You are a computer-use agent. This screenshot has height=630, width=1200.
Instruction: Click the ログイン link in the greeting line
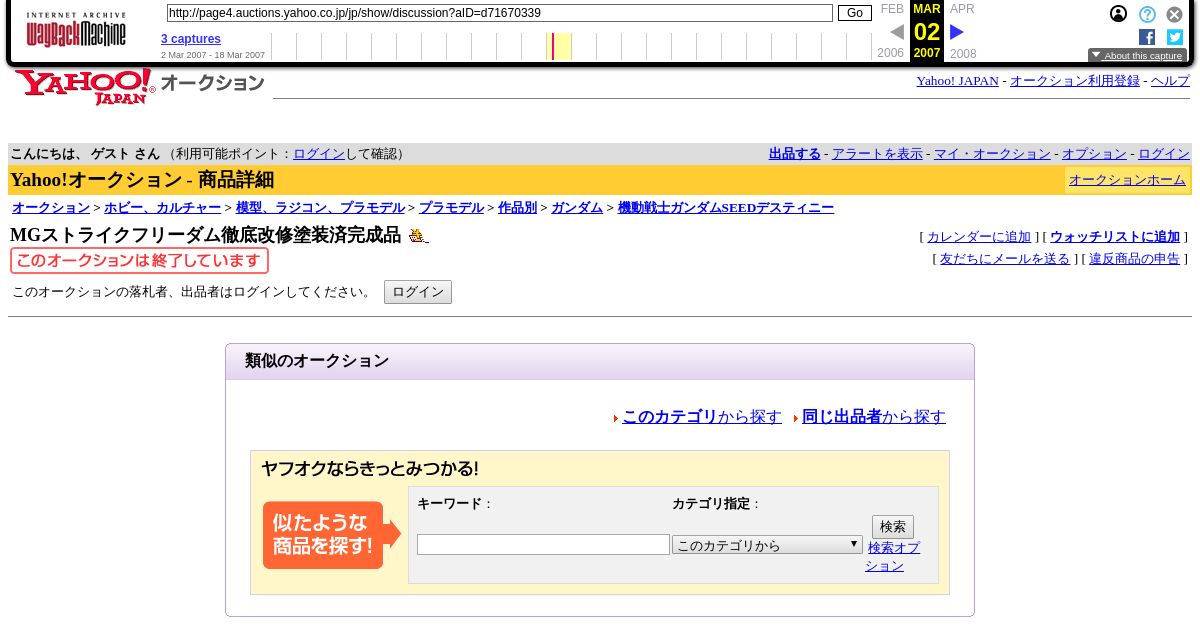tap(319, 154)
